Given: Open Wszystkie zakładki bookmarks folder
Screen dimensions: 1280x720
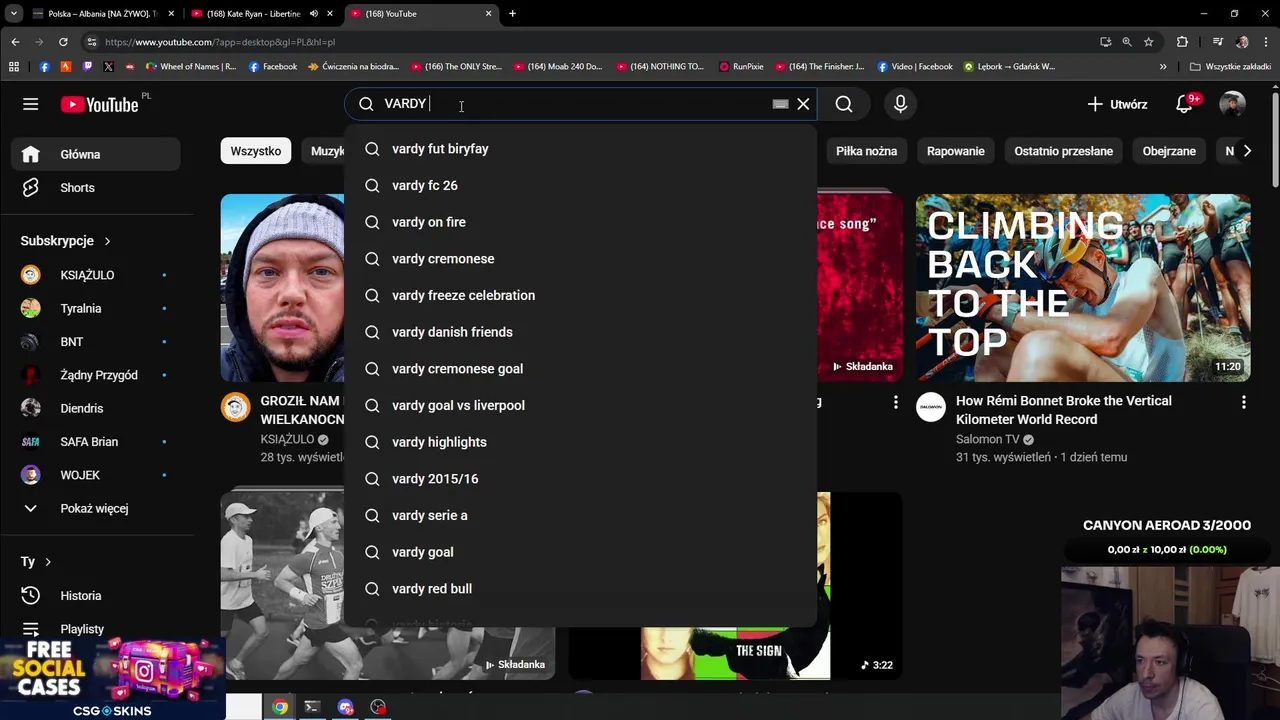Looking at the screenshot, I should pos(1230,67).
